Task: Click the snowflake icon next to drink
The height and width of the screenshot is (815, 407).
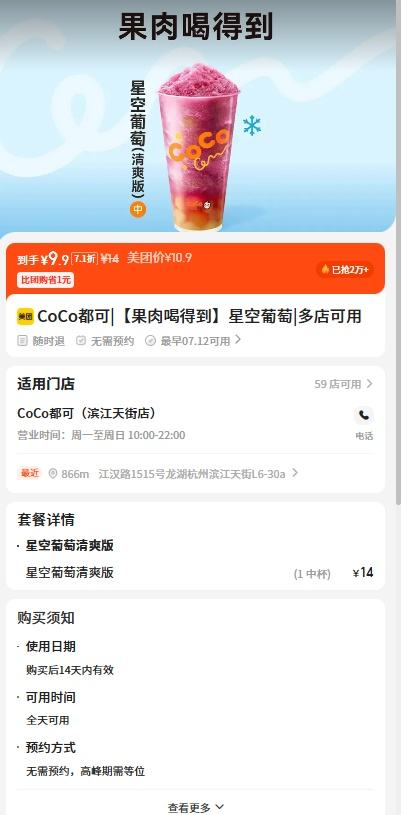Action: coord(252,125)
